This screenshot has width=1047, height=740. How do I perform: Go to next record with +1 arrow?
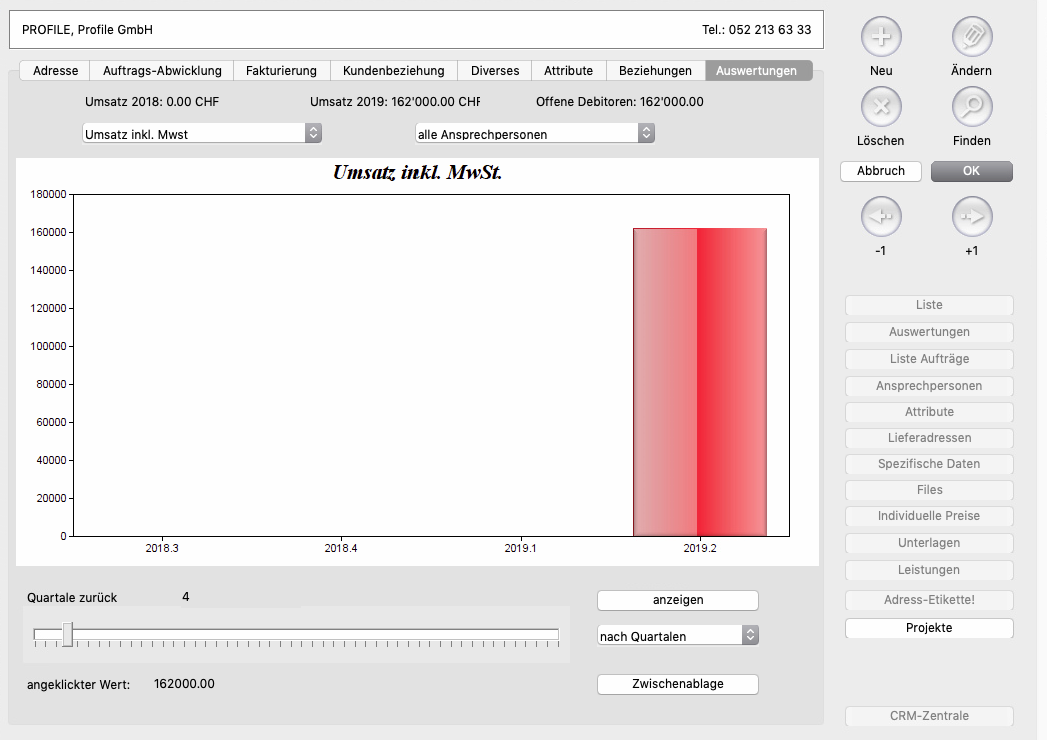tap(971, 216)
